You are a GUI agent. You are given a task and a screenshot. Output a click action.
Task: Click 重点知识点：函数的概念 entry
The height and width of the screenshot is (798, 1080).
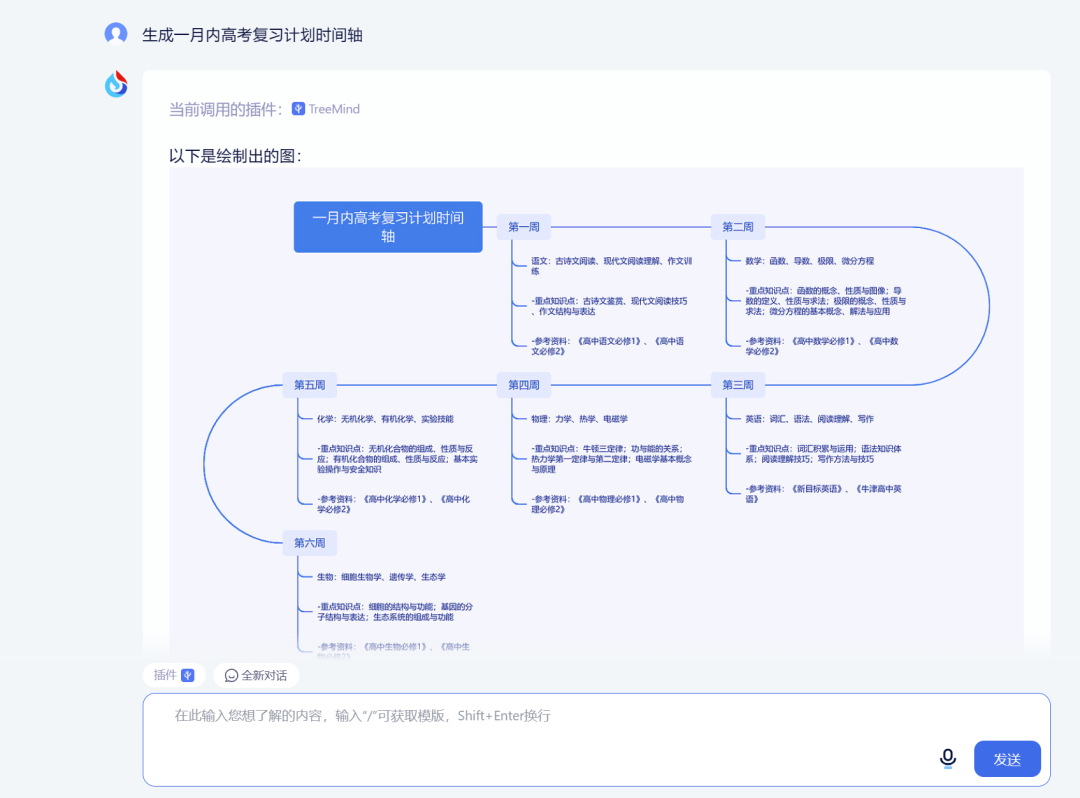coord(825,301)
